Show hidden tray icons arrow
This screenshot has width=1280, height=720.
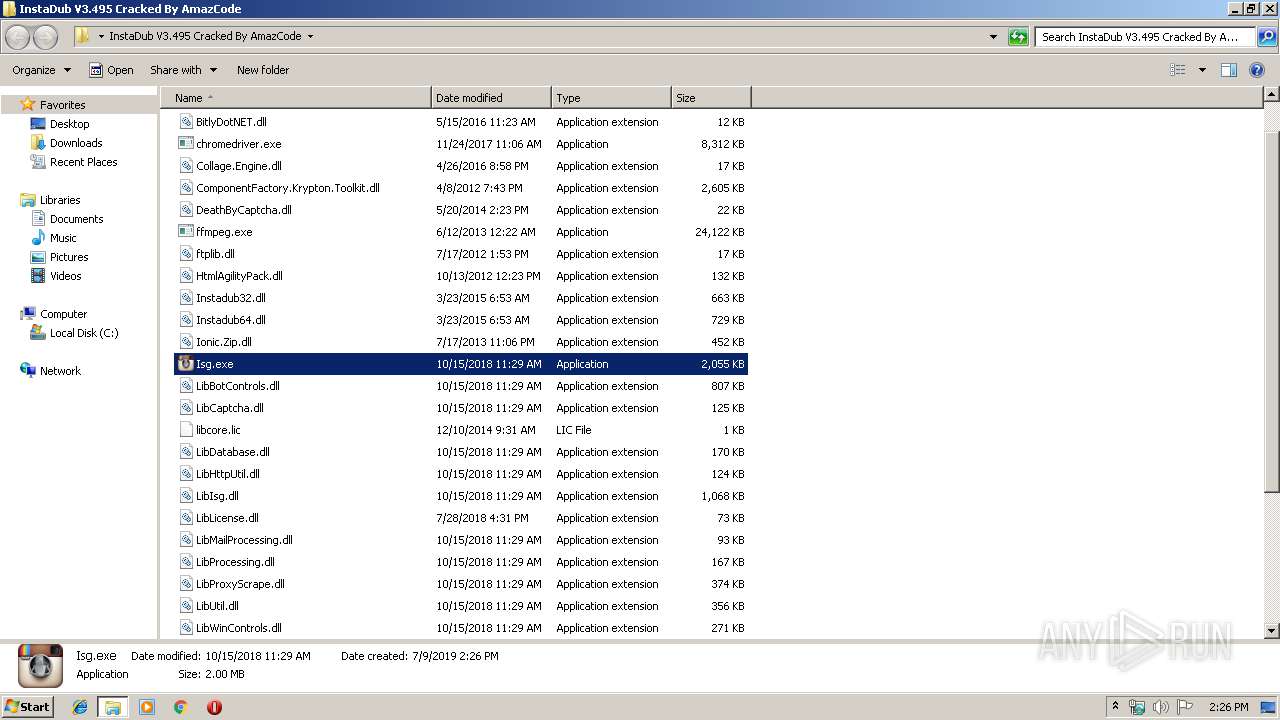click(x=1116, y=707)
